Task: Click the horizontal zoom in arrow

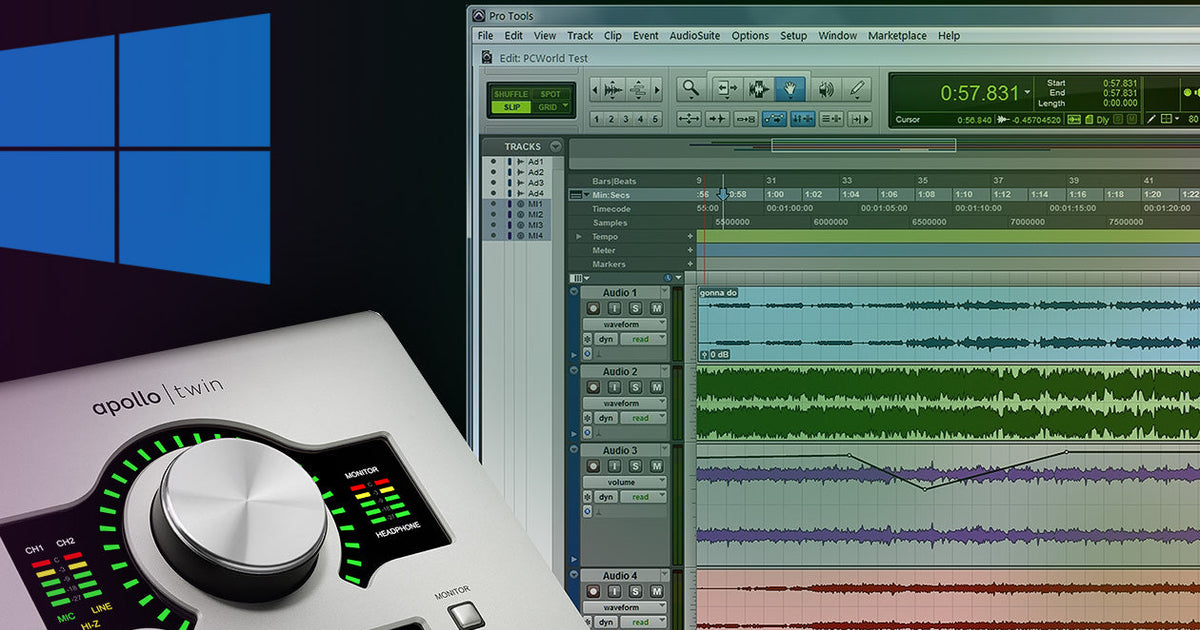Action: [x=657, y=90]
